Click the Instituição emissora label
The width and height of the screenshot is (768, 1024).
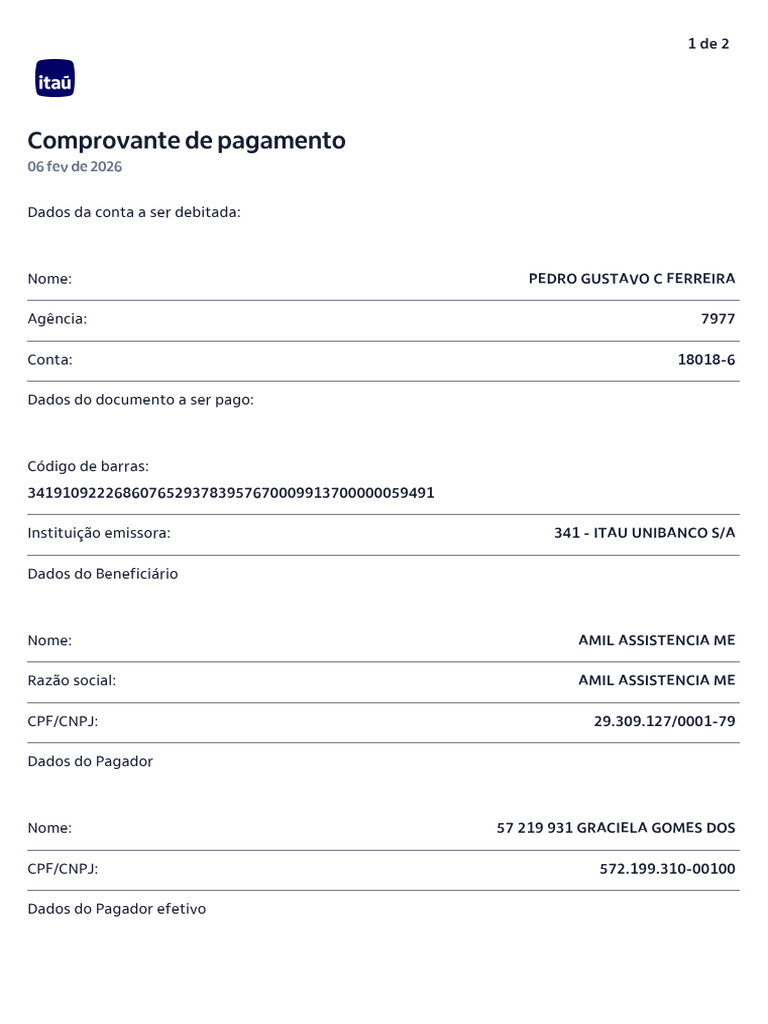[x=99, y=534]
